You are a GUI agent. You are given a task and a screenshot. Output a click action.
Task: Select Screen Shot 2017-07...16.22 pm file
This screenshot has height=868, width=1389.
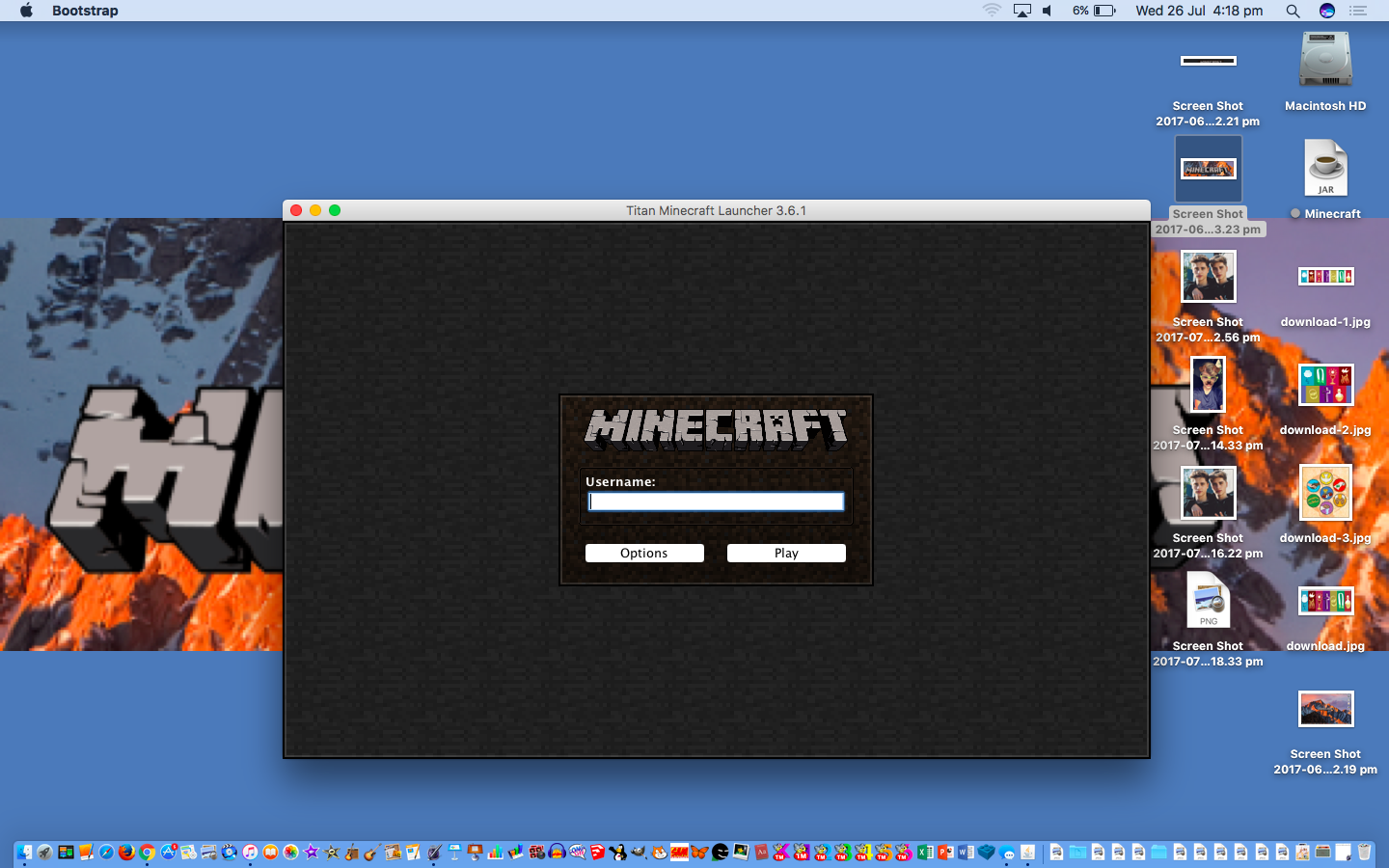click(1208, 511)
